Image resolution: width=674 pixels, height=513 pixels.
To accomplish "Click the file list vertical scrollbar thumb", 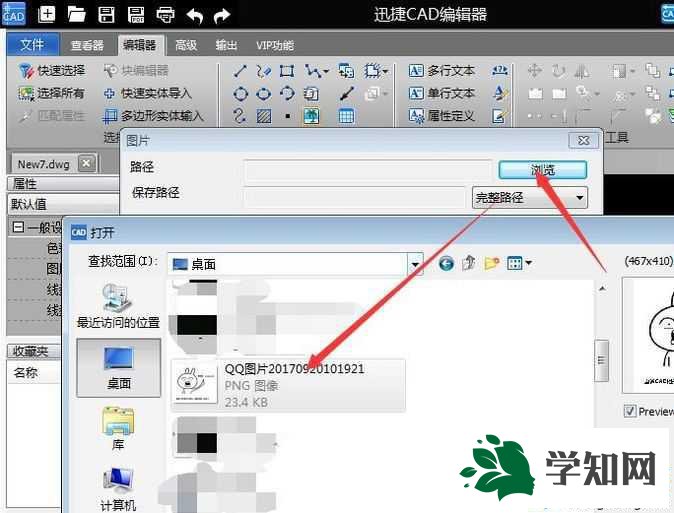I will 601,360.
